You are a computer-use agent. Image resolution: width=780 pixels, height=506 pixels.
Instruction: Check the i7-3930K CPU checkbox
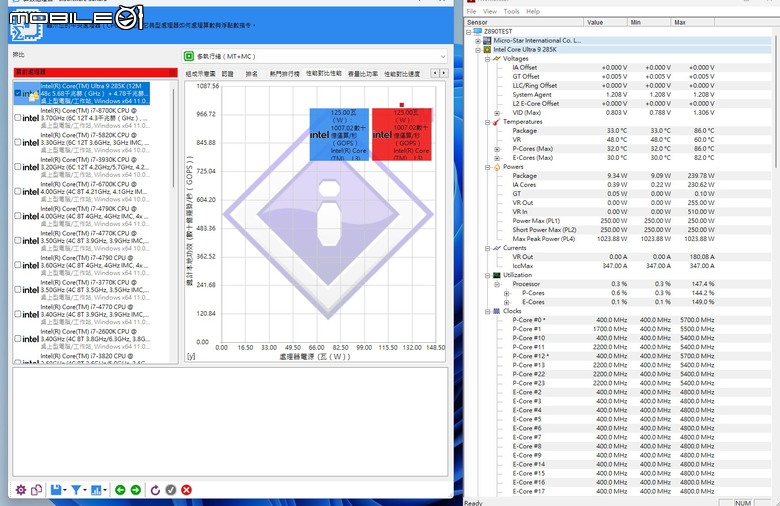[x=18, y=167]
